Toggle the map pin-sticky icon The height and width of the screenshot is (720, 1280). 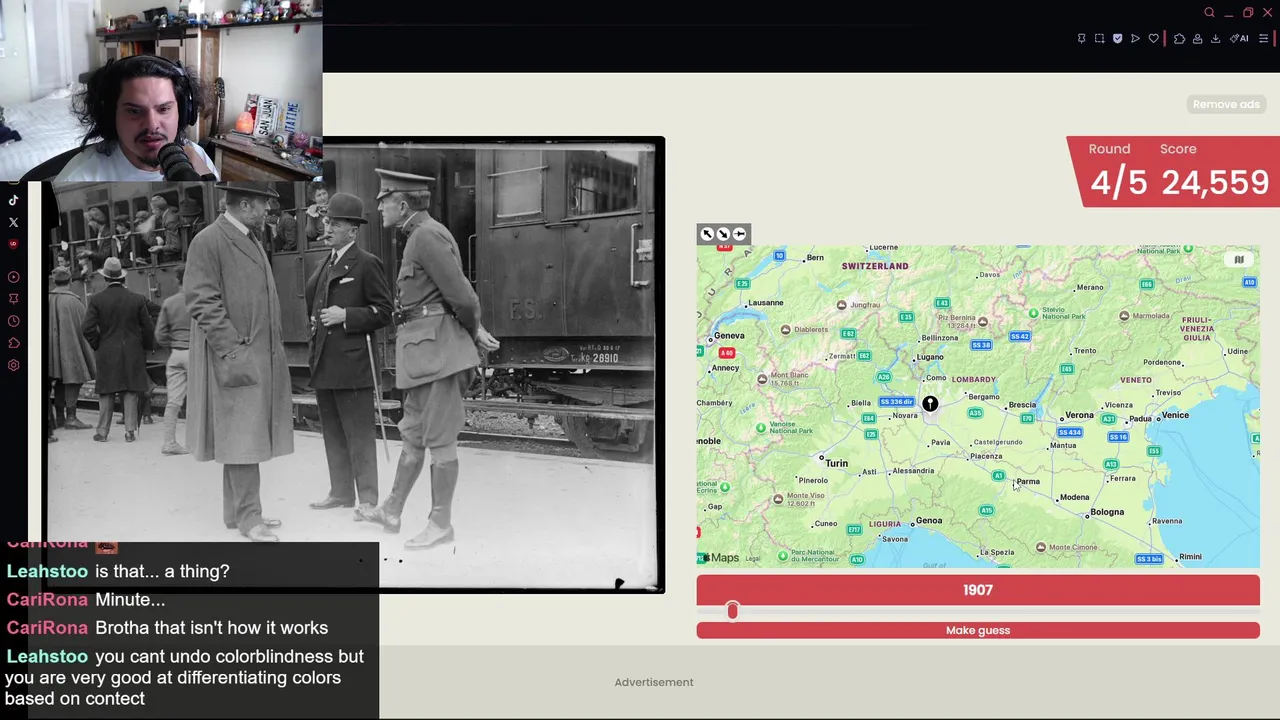pos(739,234)
